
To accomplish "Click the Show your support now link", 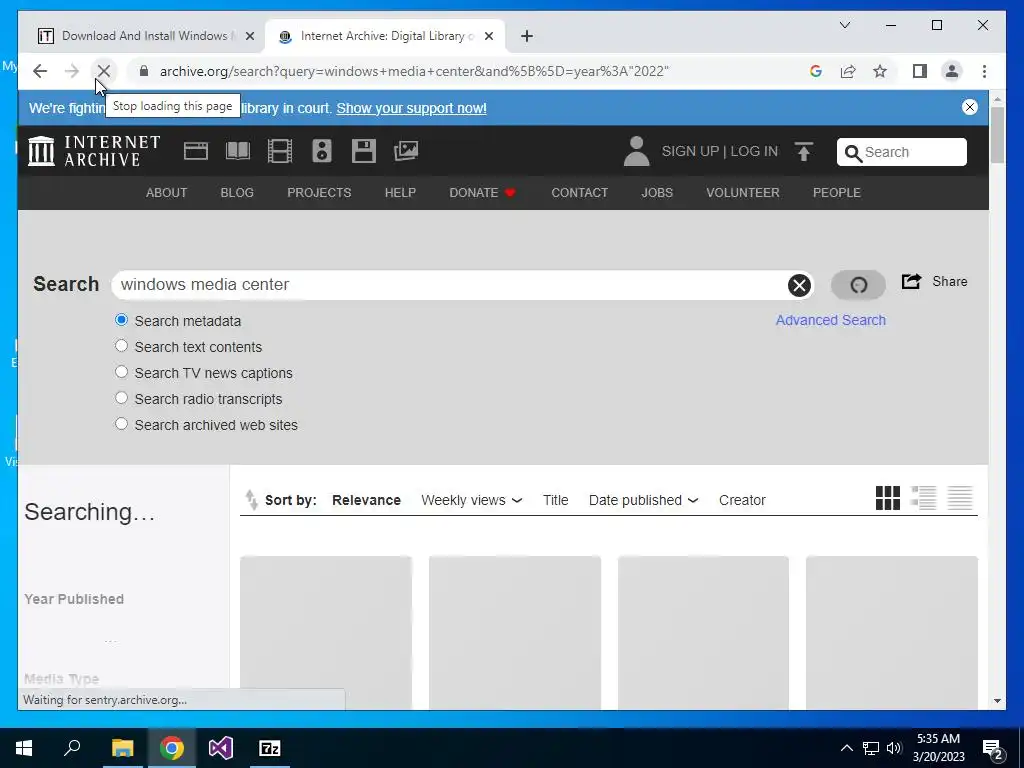I will pos(411,108).
